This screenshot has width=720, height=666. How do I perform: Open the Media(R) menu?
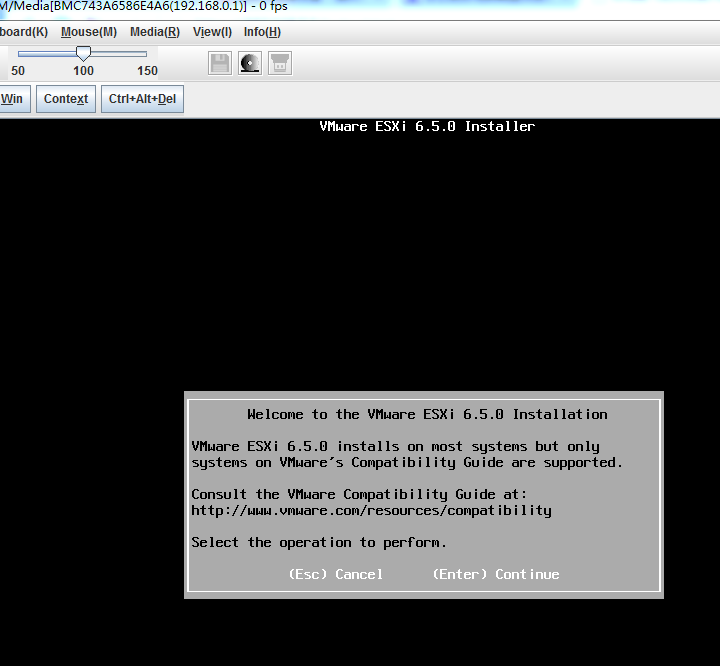pos(155,32)
